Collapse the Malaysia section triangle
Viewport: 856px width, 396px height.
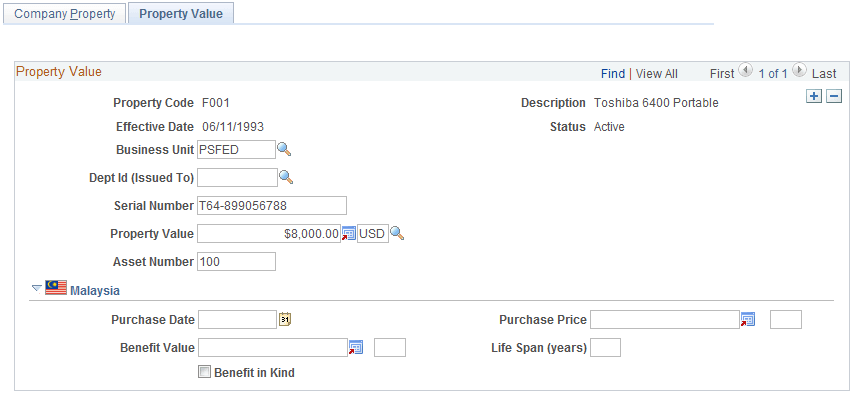pos(37,288)
